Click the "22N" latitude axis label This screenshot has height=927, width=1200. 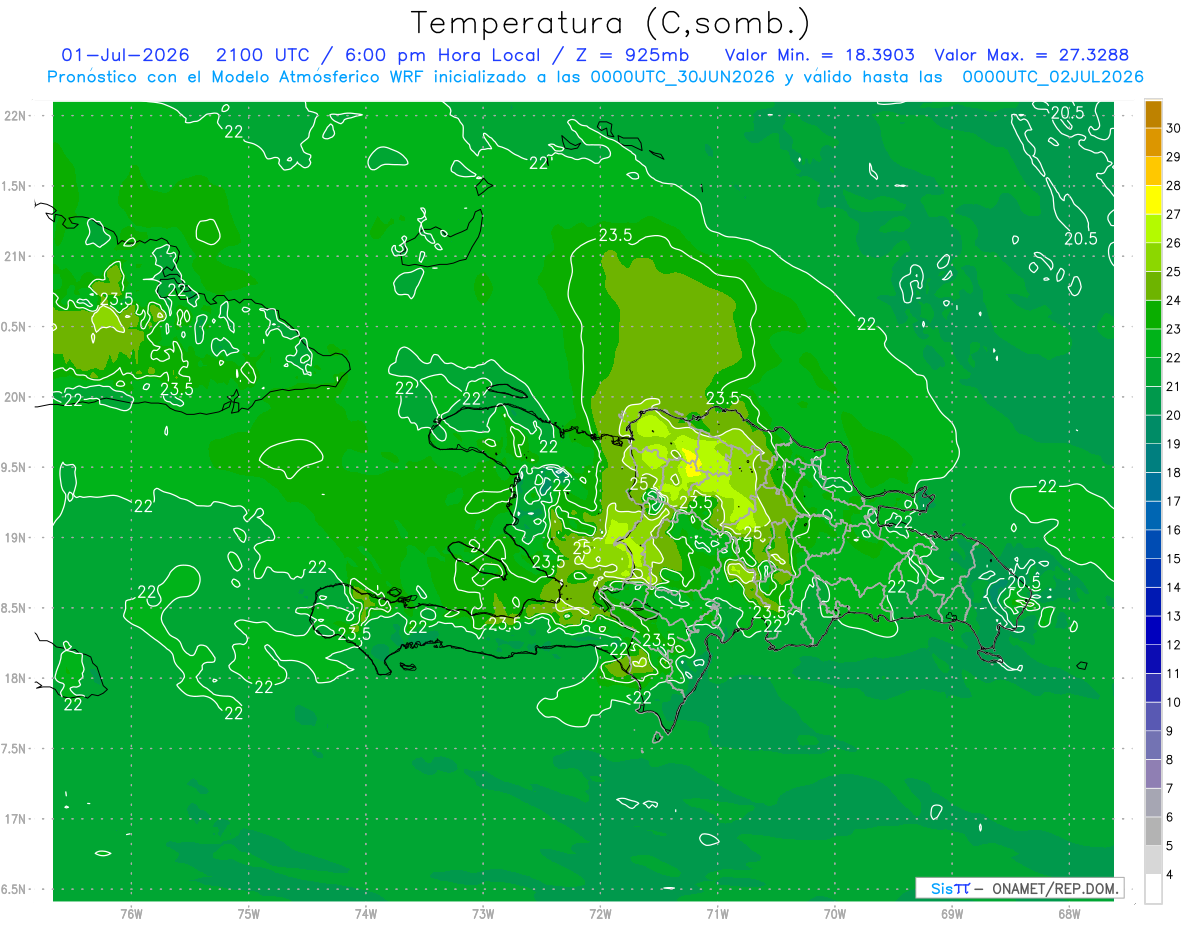click(x=14, y=116)
